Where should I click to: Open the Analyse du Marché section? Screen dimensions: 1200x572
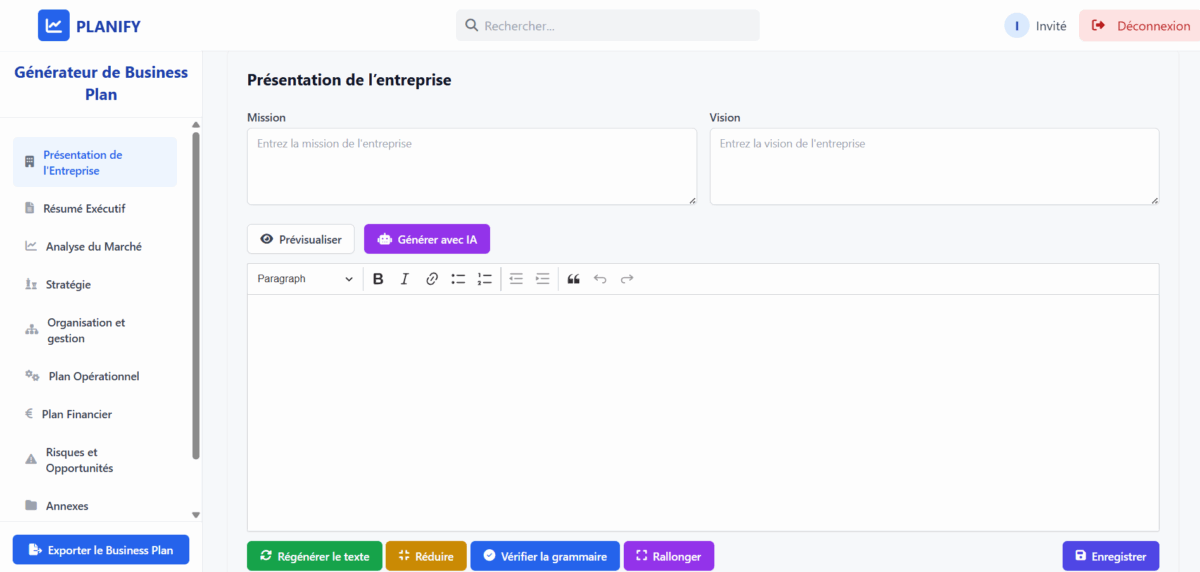[95, 246]
